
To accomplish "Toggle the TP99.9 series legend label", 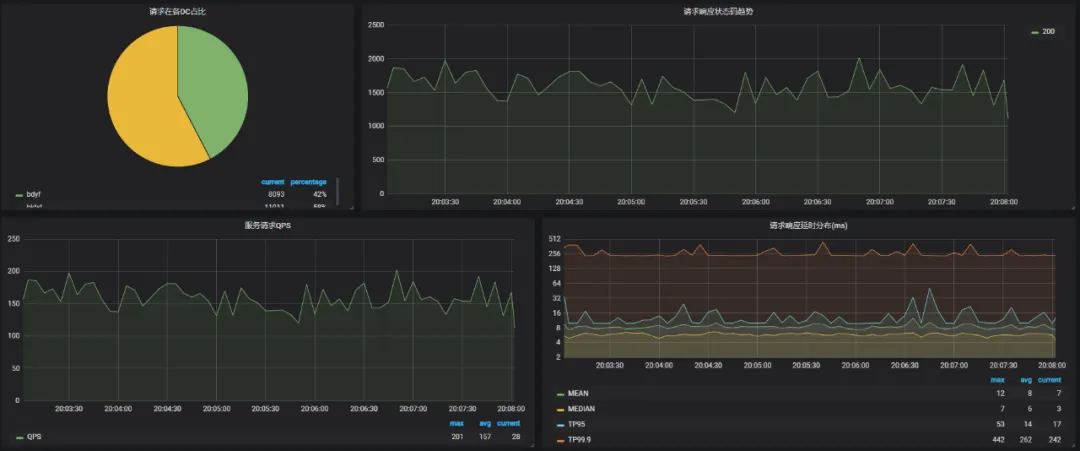I will tap(580, 439).
